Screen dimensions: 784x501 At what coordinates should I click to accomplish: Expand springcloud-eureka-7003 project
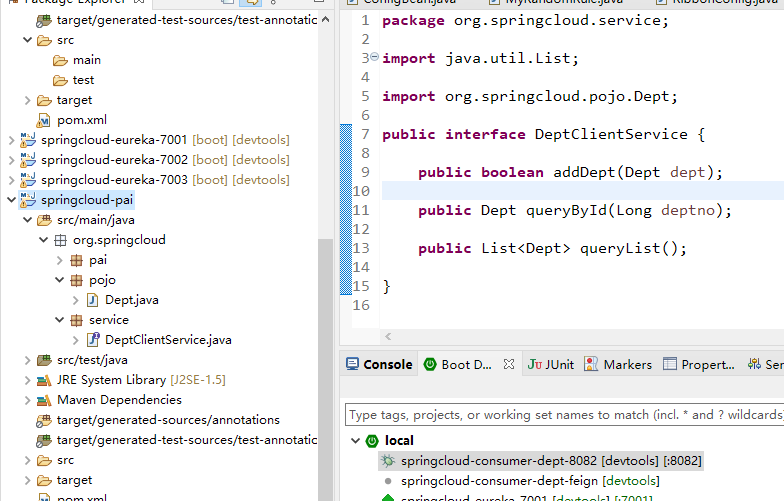[x=12, y=180]
